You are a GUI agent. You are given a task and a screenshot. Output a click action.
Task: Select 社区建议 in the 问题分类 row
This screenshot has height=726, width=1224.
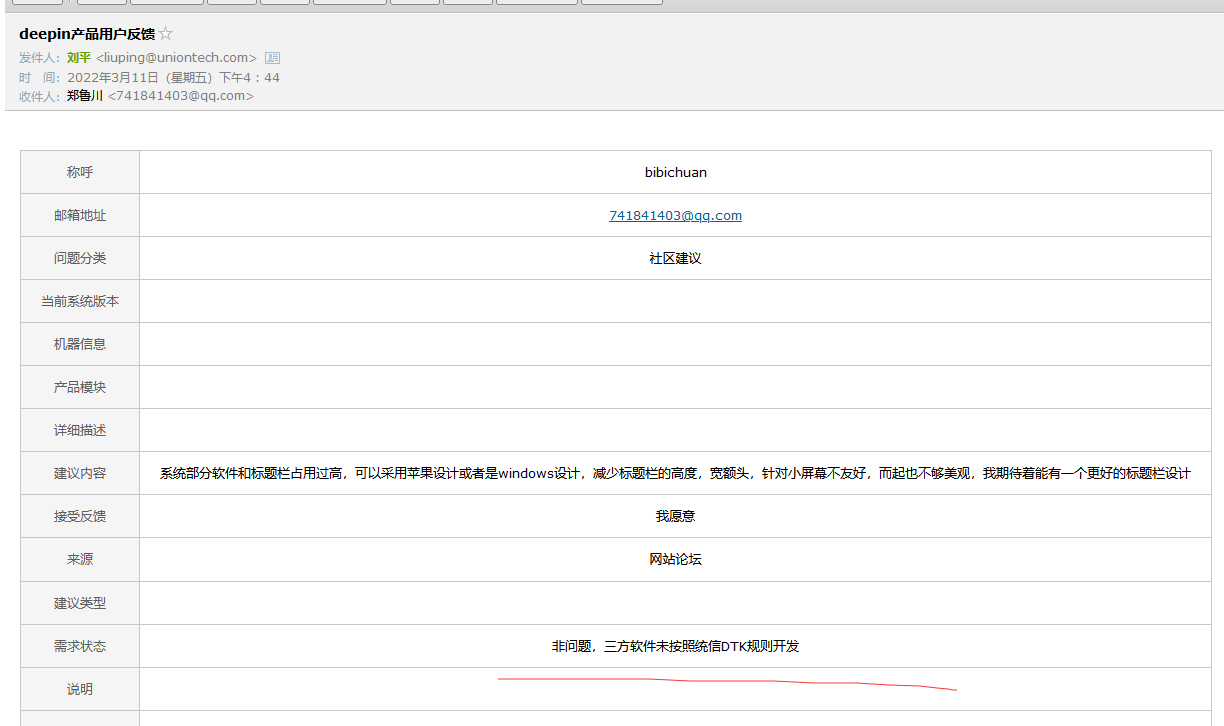674,258
